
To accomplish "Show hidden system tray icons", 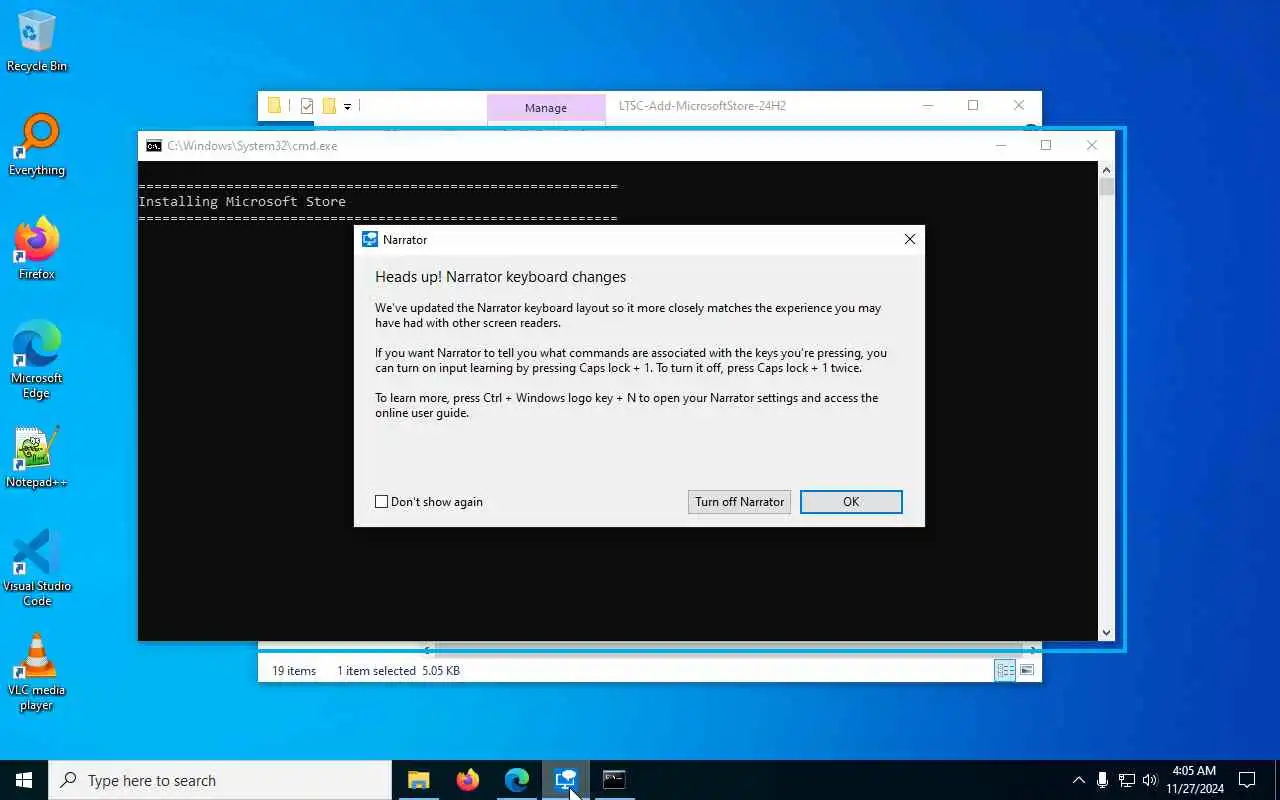I will 1078,780.
